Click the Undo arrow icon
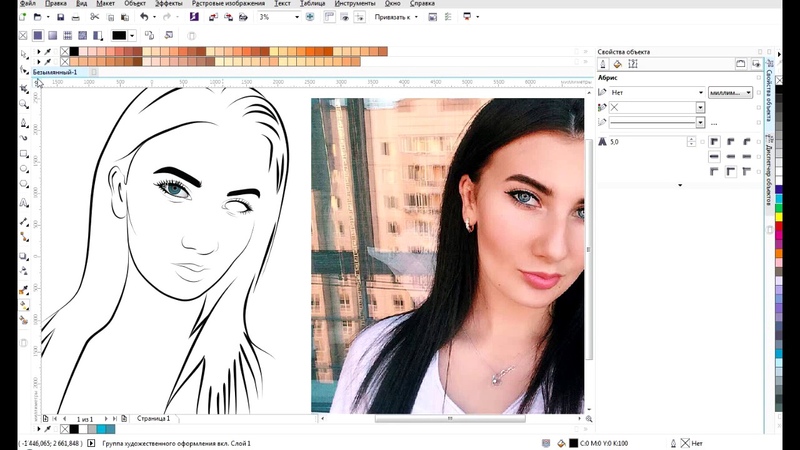800x450 pixels. 144,17
